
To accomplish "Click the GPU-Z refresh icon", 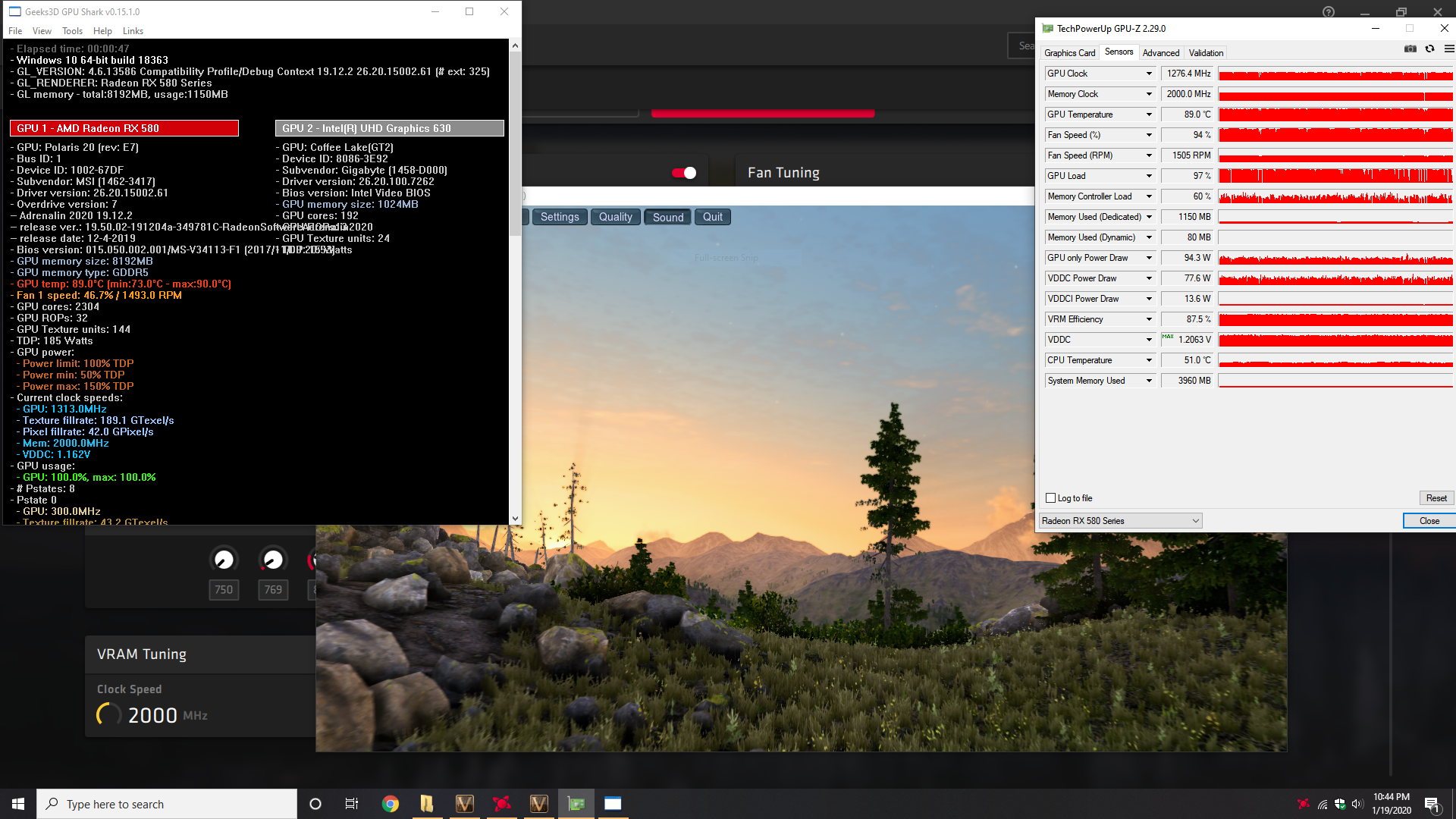I will [1429, 49].
